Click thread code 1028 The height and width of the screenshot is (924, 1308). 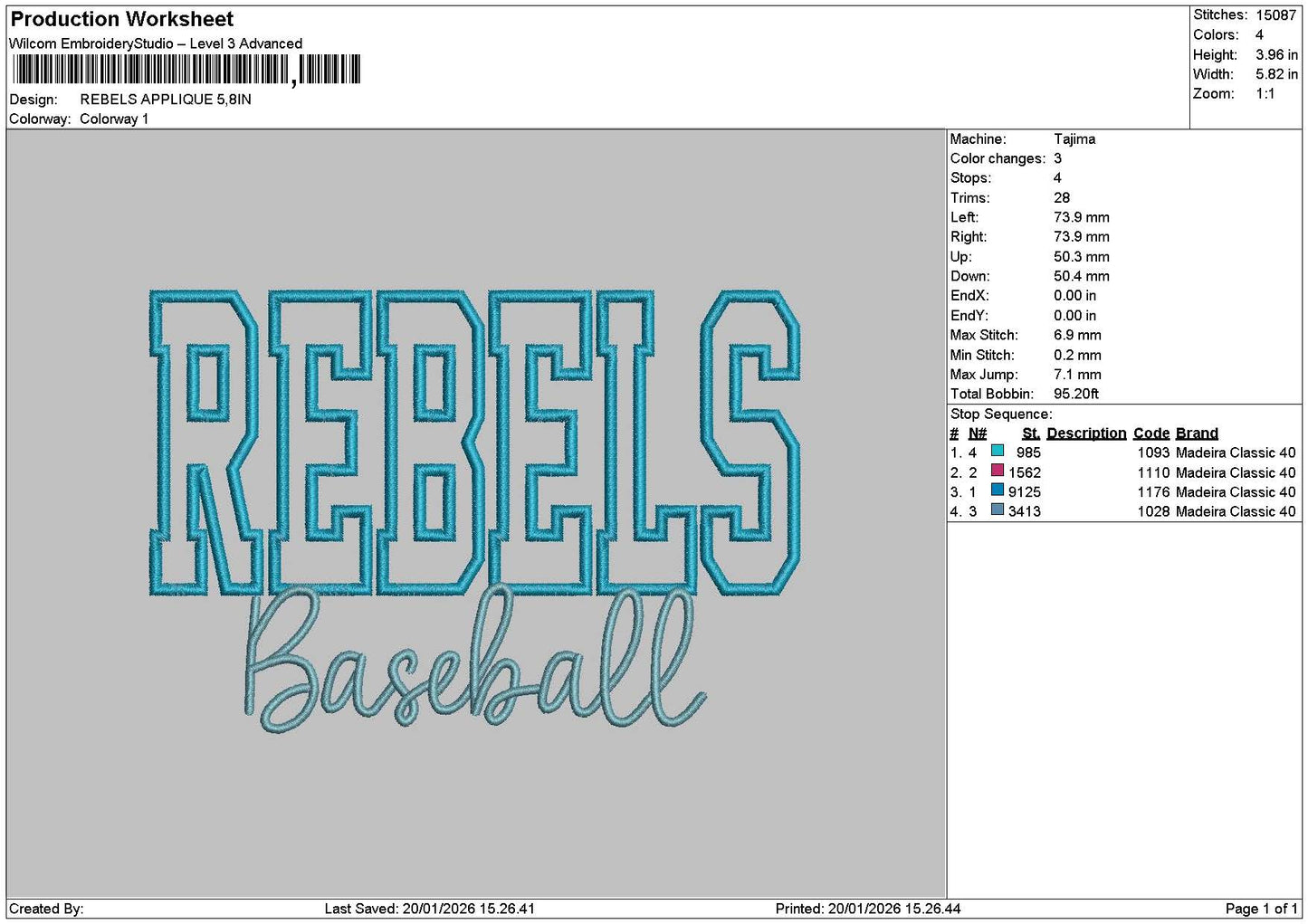pyautogui.click(x=1154, y=511)
